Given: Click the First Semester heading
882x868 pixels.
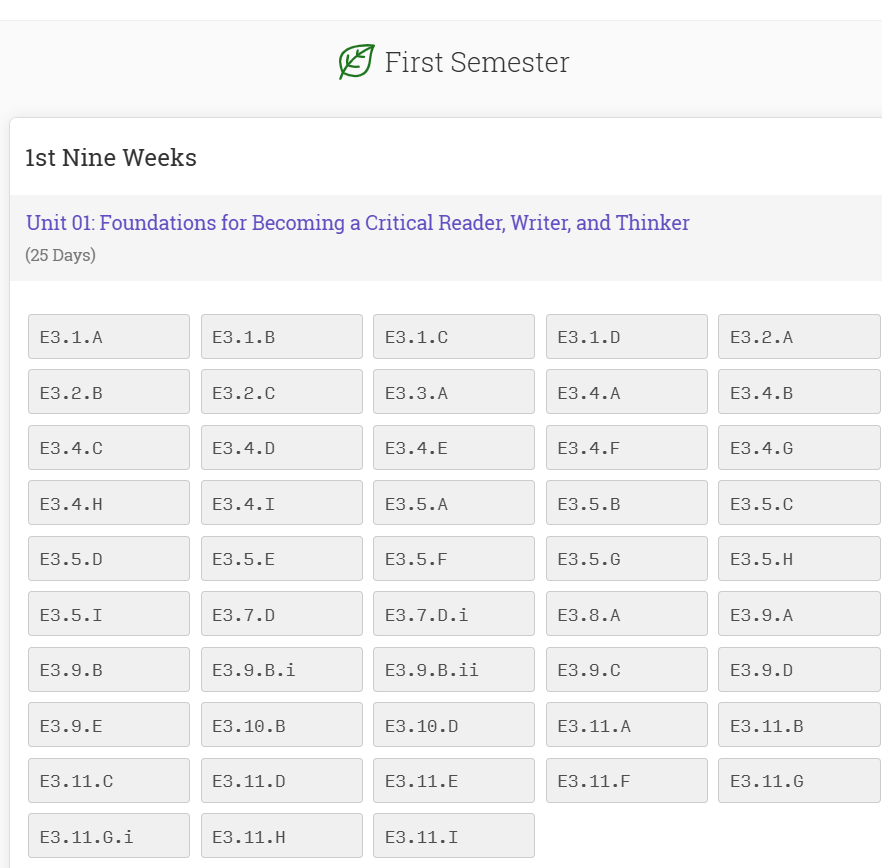Looking at the screenshot, I should coord(477,62).
